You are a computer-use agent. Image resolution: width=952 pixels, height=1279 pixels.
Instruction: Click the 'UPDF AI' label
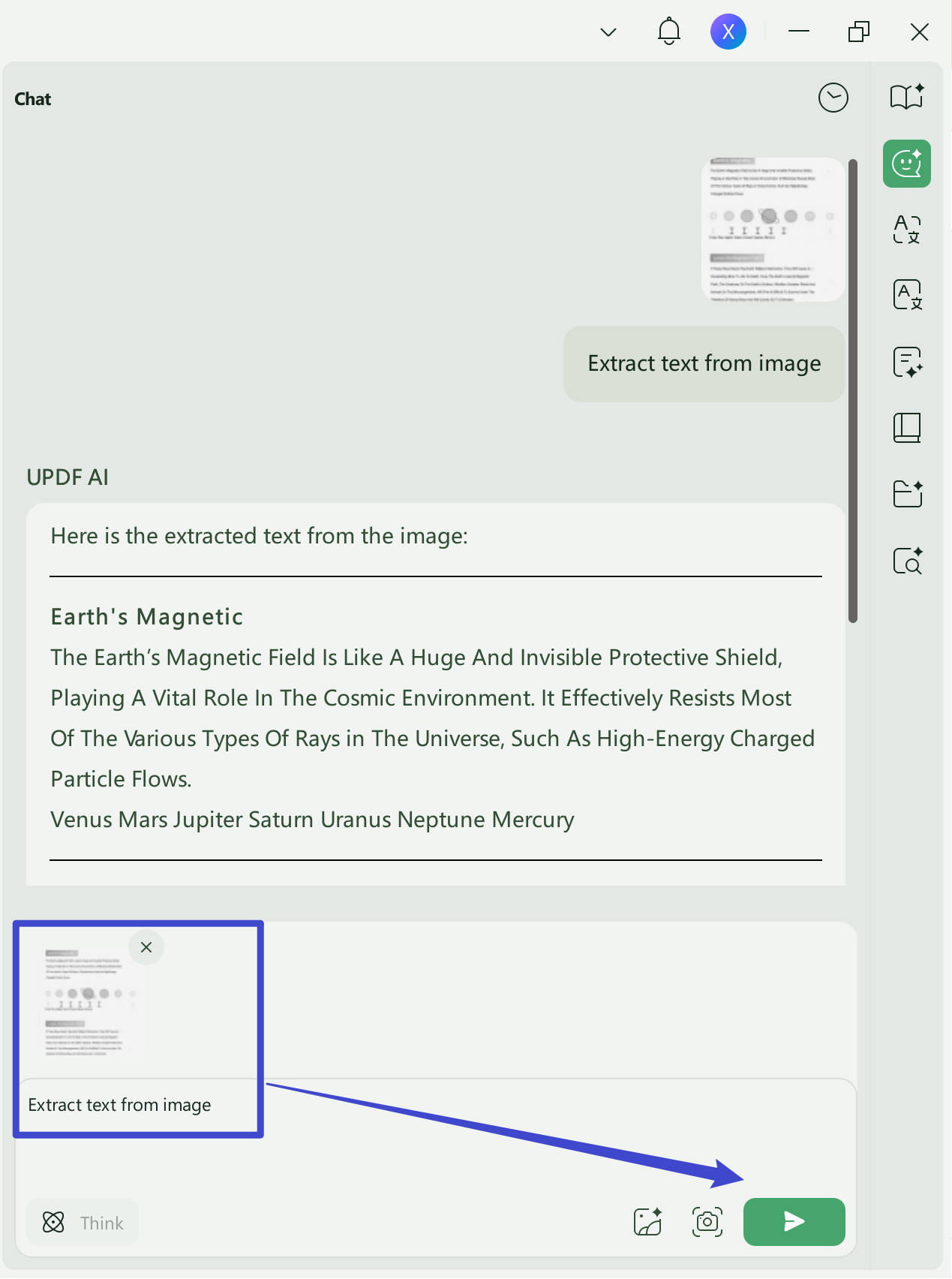click(68, 477)
